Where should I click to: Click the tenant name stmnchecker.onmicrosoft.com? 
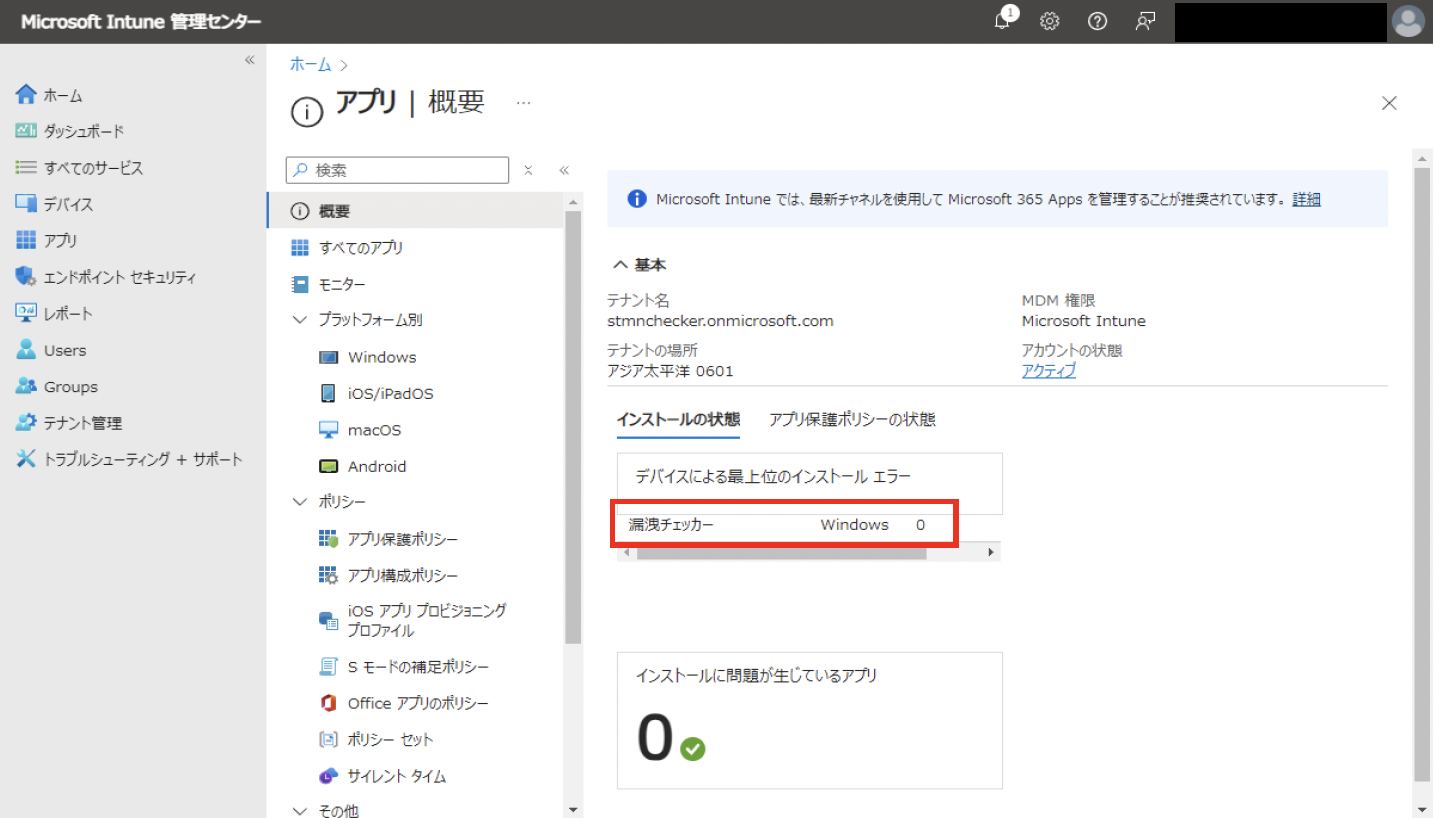720,321
